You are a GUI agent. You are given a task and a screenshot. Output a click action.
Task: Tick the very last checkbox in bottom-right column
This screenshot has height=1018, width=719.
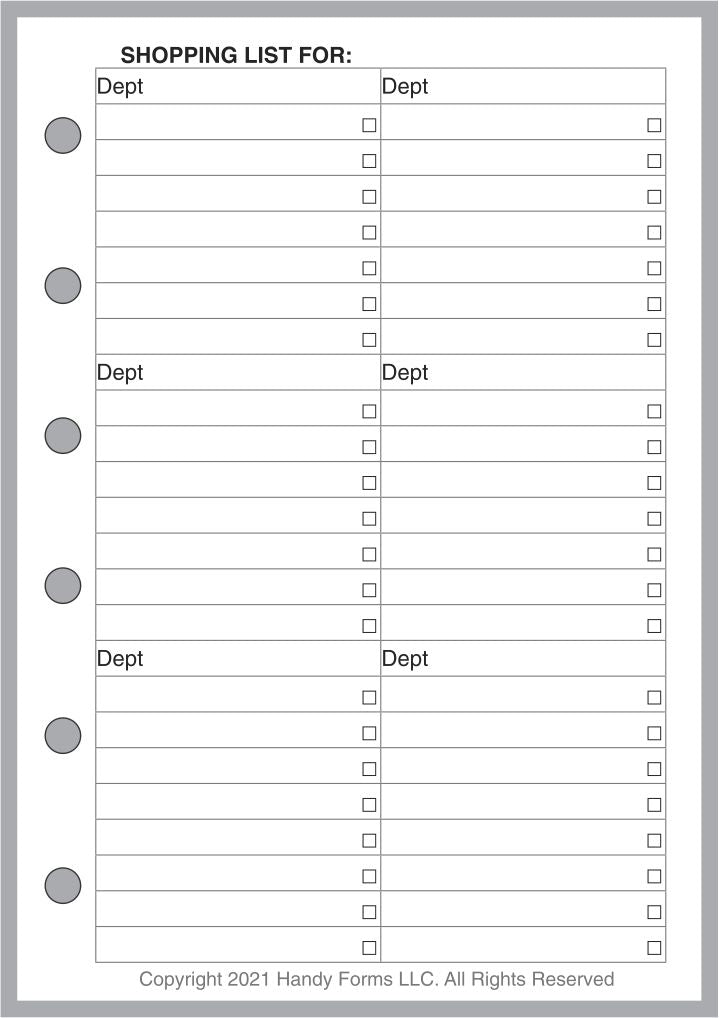pyautogui.click(x=654, y=948)
